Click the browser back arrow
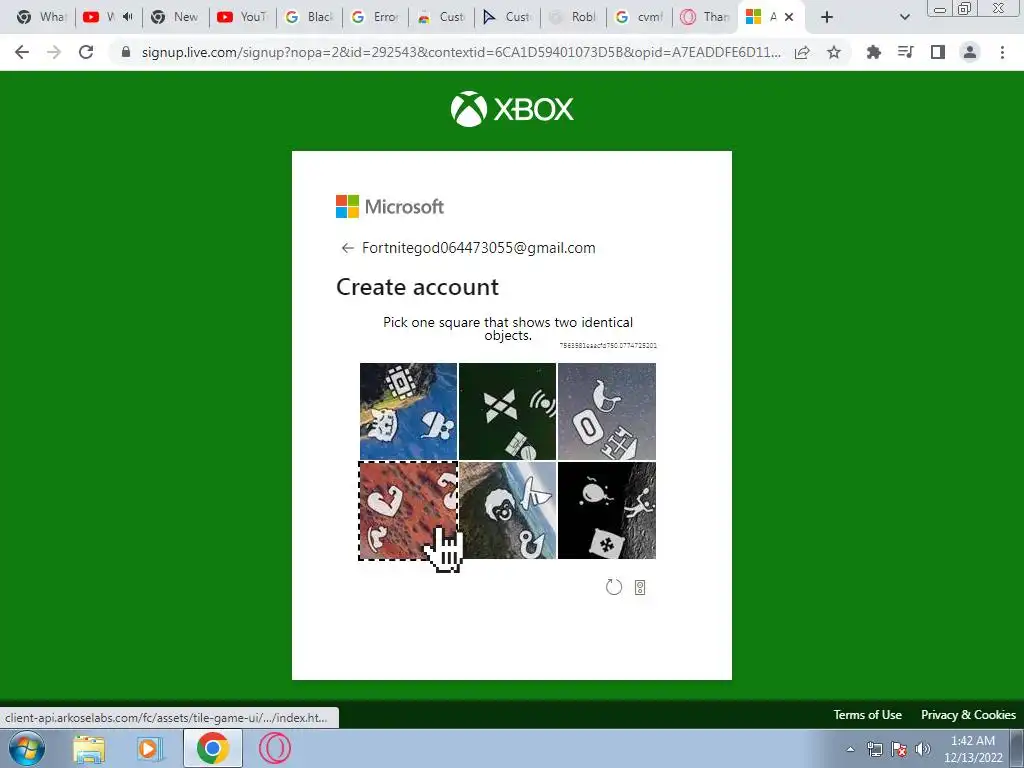The image size is (1024, 768). pyautogui.click(x=22, y=52)
